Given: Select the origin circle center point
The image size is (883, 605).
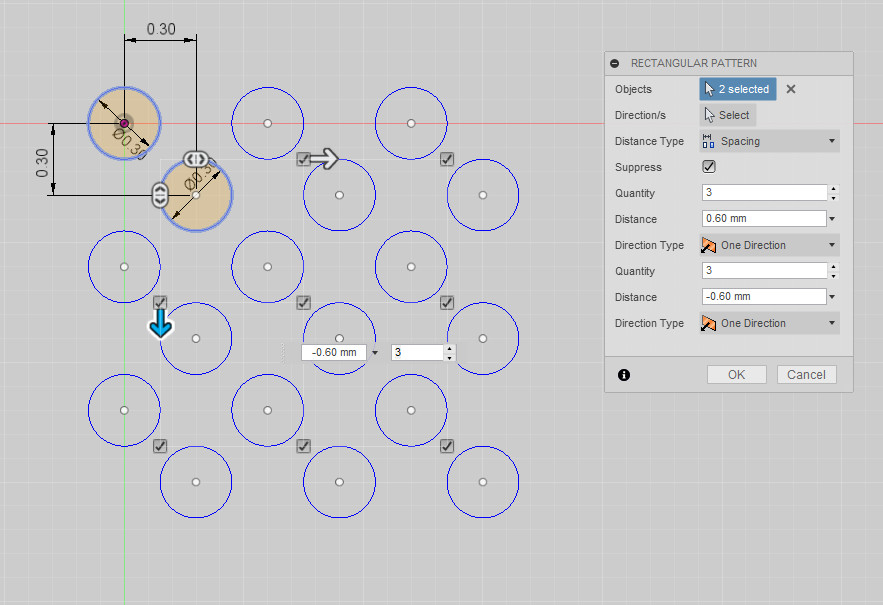Looking at the screenshot, I should click(124, 123).
